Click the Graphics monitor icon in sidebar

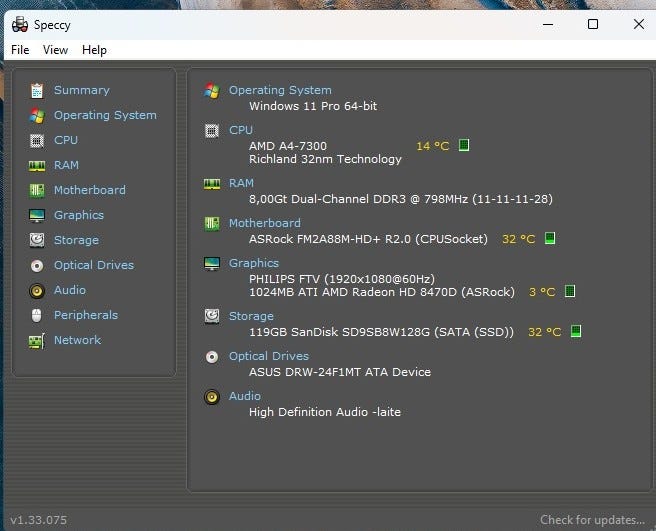click(x=37, y=215)
